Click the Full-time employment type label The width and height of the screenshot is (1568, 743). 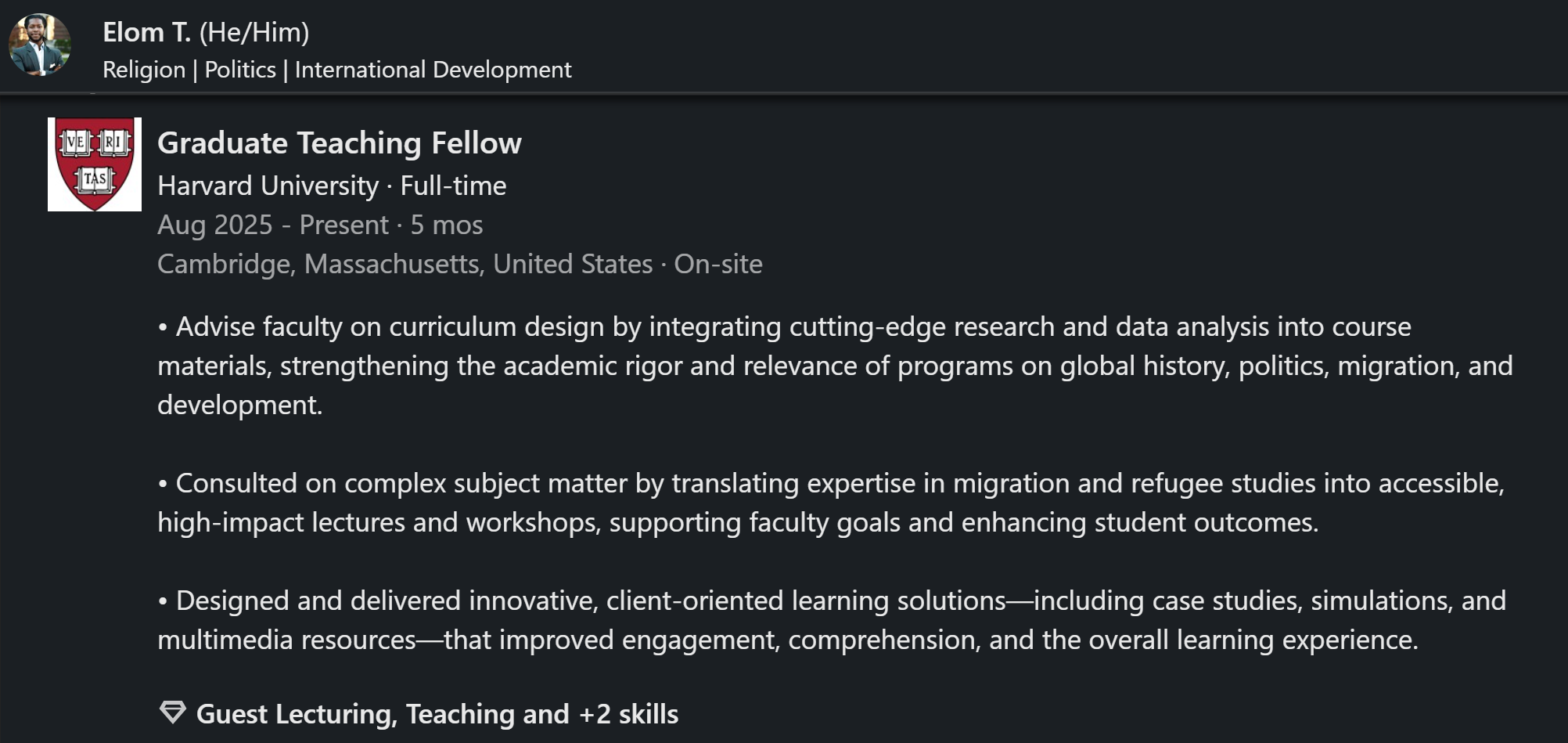453,186
